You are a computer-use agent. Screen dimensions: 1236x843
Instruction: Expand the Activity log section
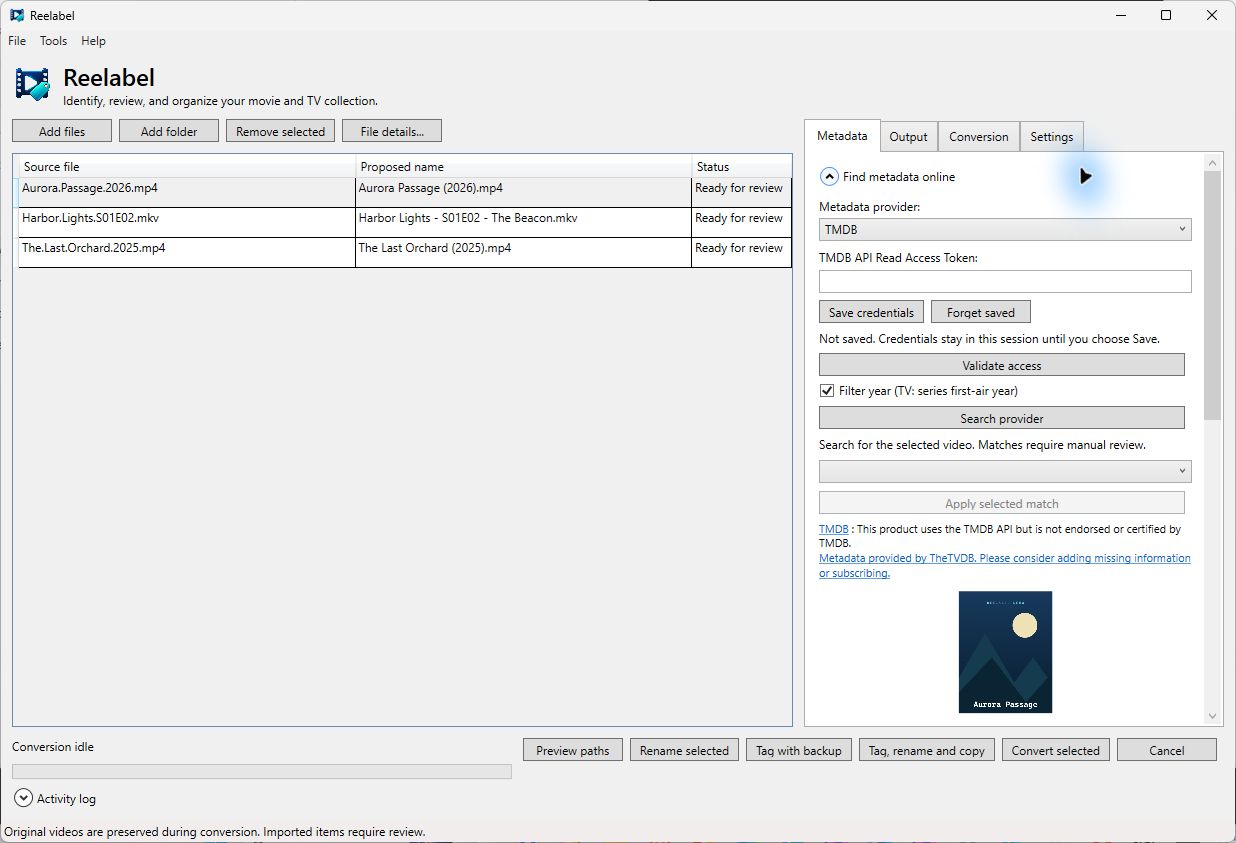pyautogui.click(x=23, y=798)
